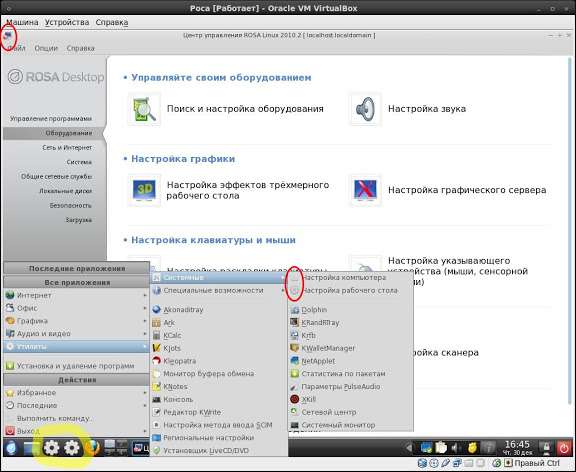Open the Справка menu in ROSA control center

click(80, 48)
